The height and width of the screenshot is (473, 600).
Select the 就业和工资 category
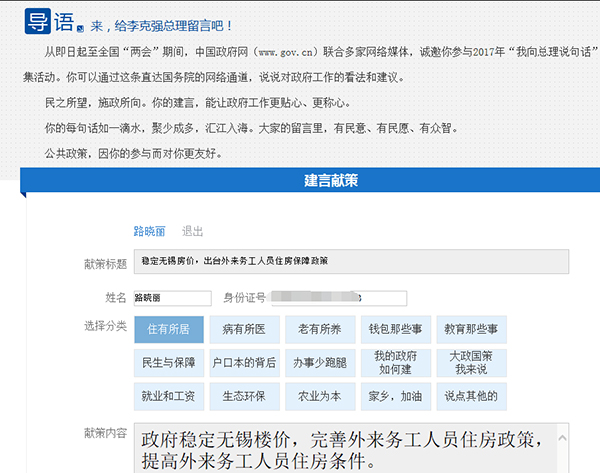(169, 396)
